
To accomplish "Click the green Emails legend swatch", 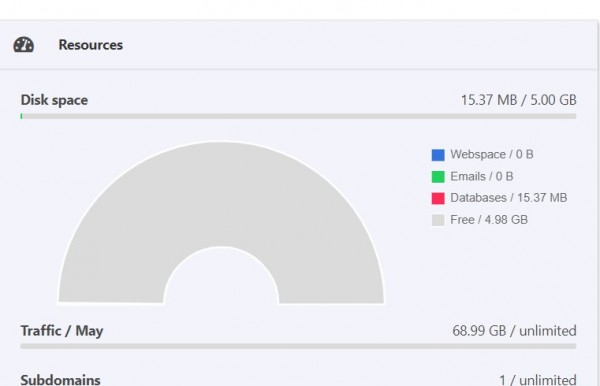I will 438,177.
